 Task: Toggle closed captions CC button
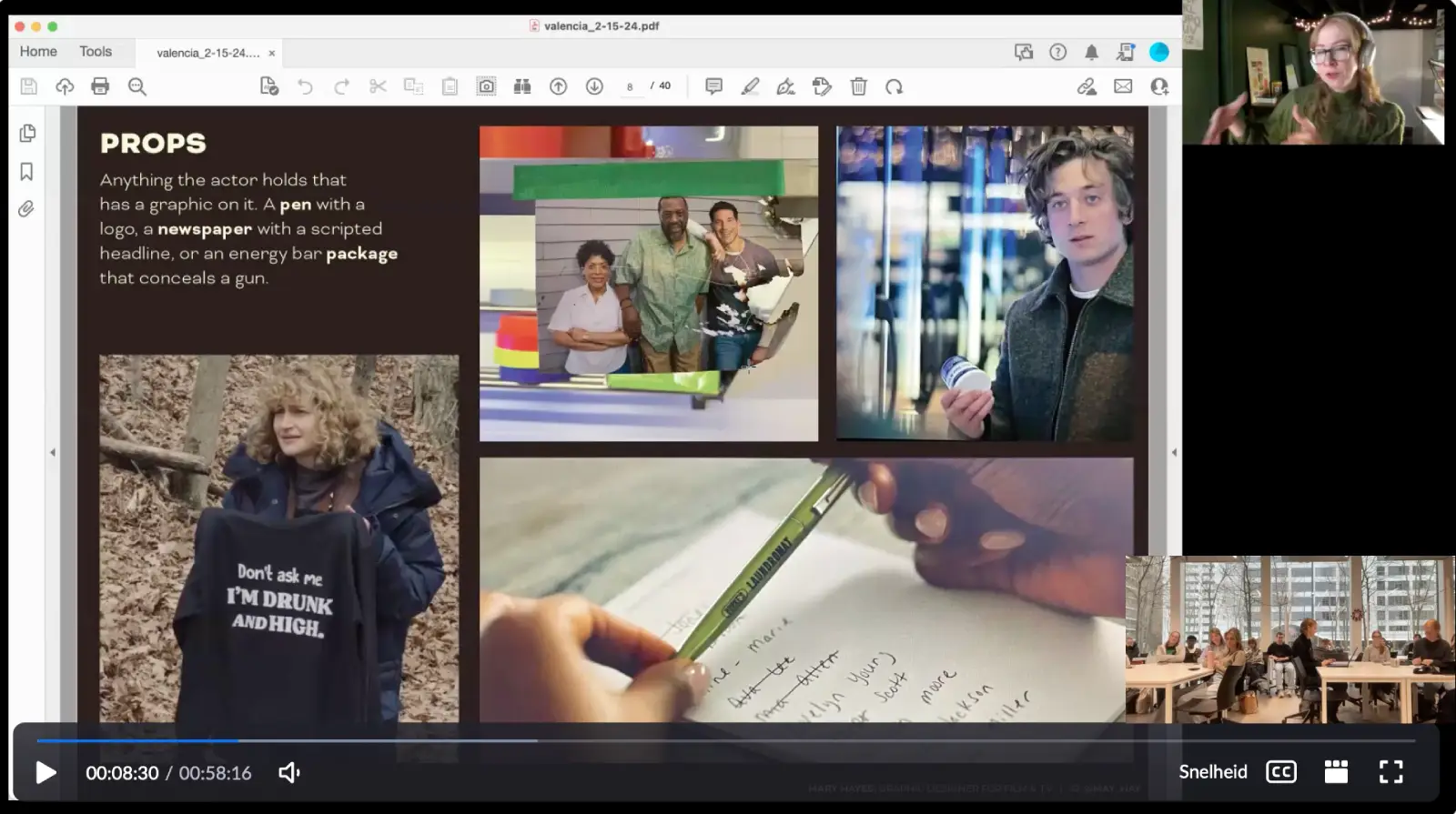click(x=1281, y=772)
